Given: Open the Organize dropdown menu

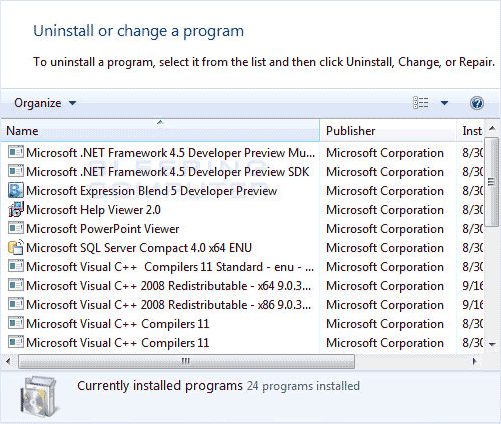Looking at the screenshot, I should click(45, 103).
